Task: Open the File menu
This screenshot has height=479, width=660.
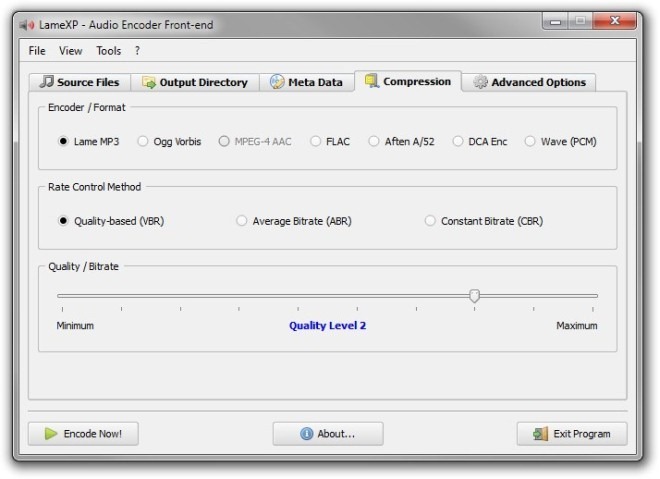Action: [x=37, y=51]
